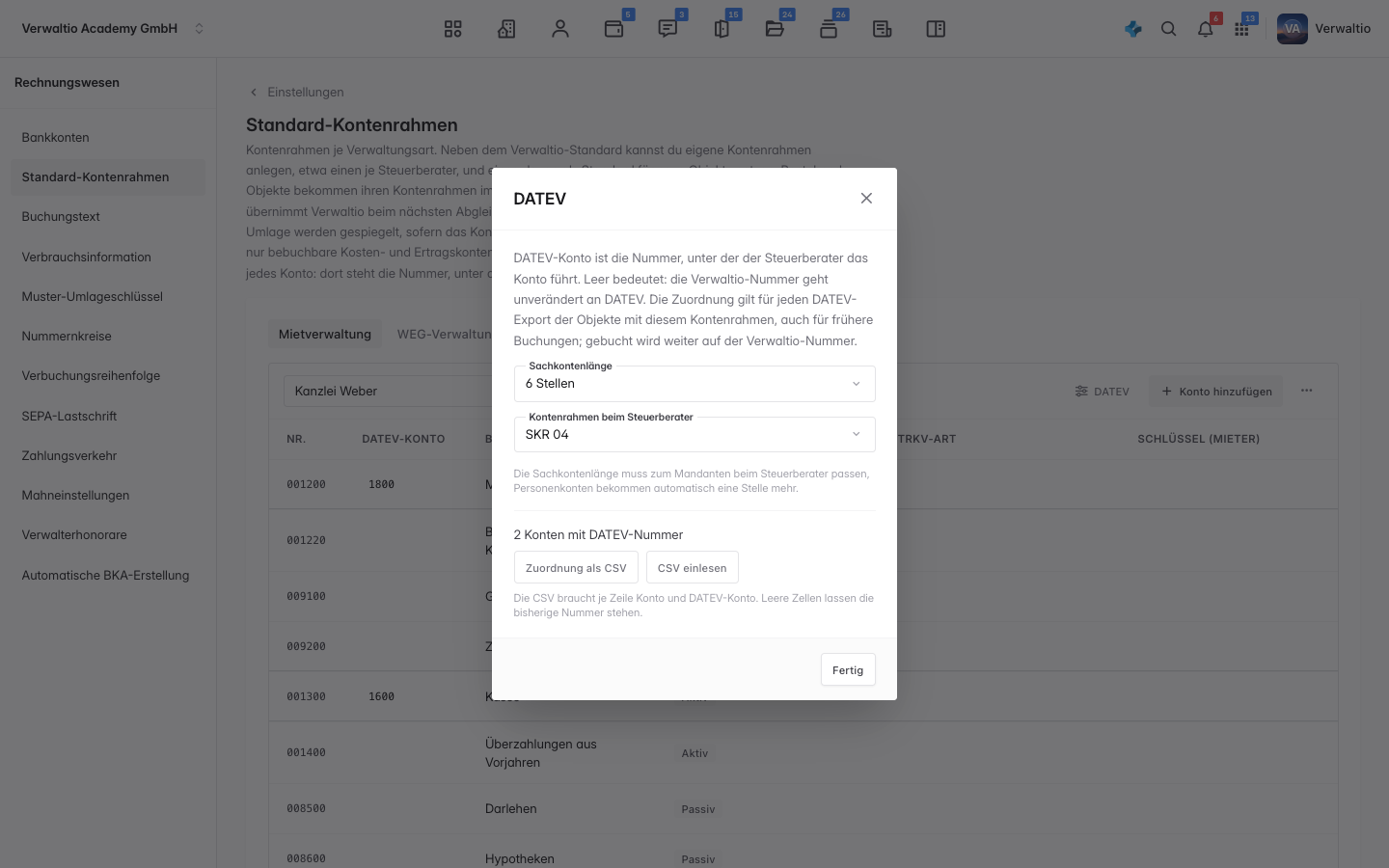Open Nummernkreise in the sidebar

[108, 337]
